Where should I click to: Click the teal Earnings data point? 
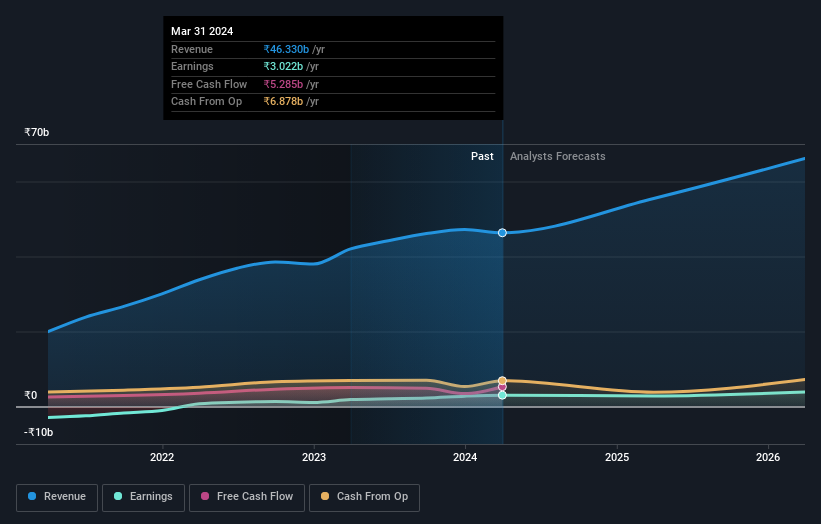coord(502,395)
